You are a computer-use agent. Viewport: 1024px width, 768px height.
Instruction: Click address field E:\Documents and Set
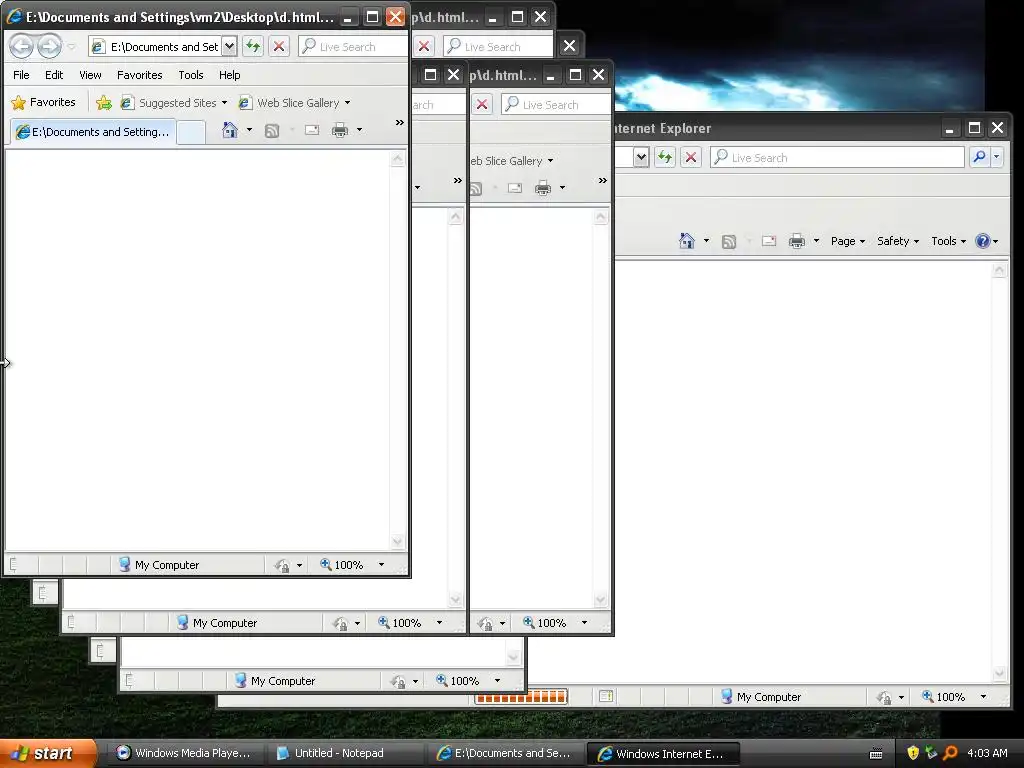click(x=157, y=46)
